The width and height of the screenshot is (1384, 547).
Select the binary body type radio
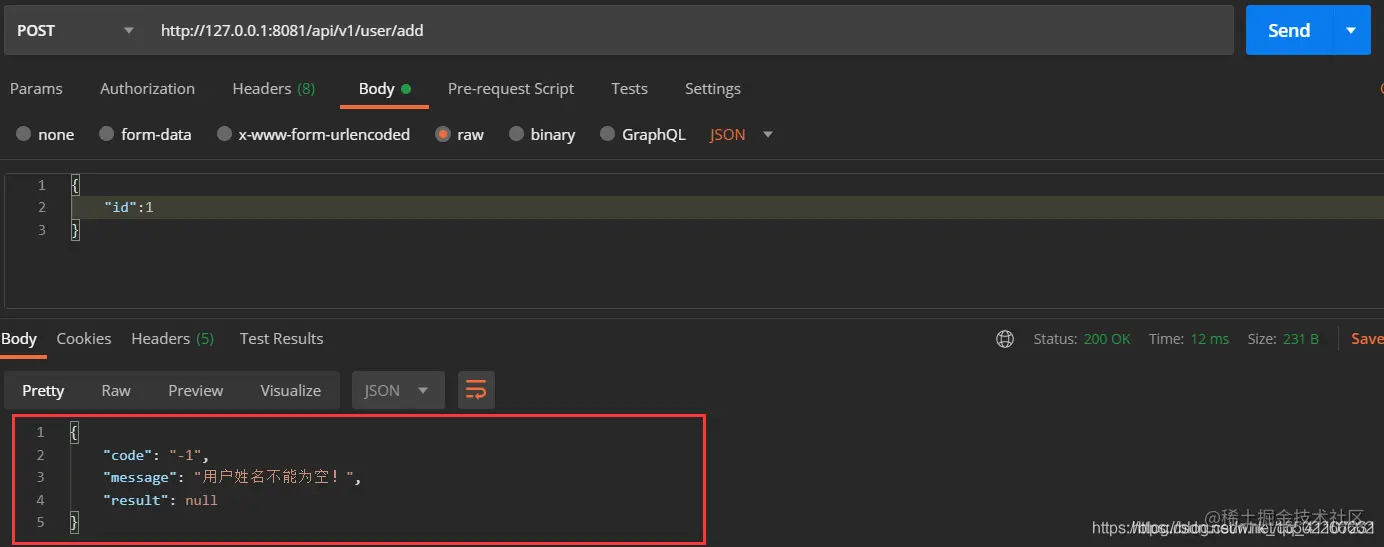click(x=516, y=134)
